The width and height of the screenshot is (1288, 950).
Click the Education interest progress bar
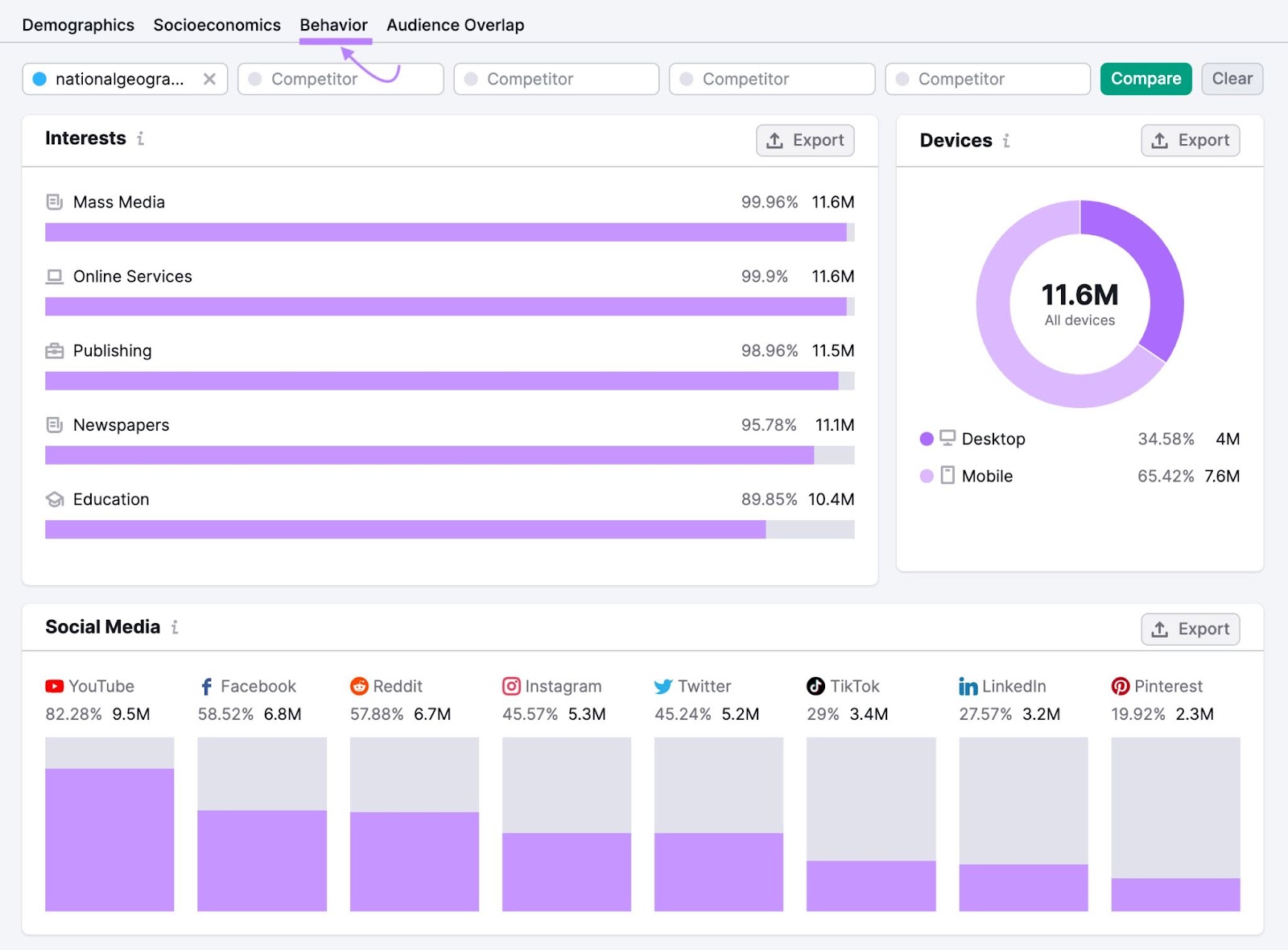[x=449, y=529]
